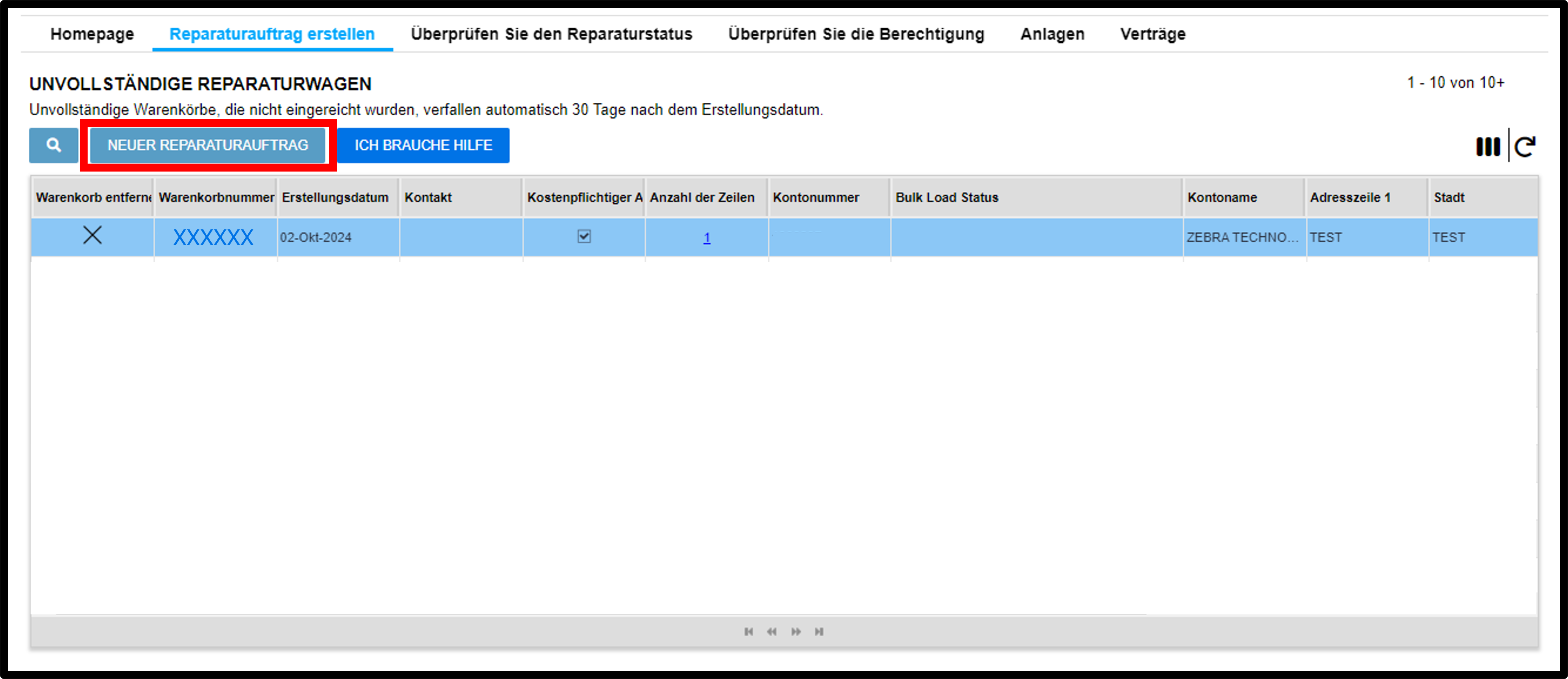Open the Homepage tab
The width and height of the screenshot is (1568, 679).
coord(92,34)
